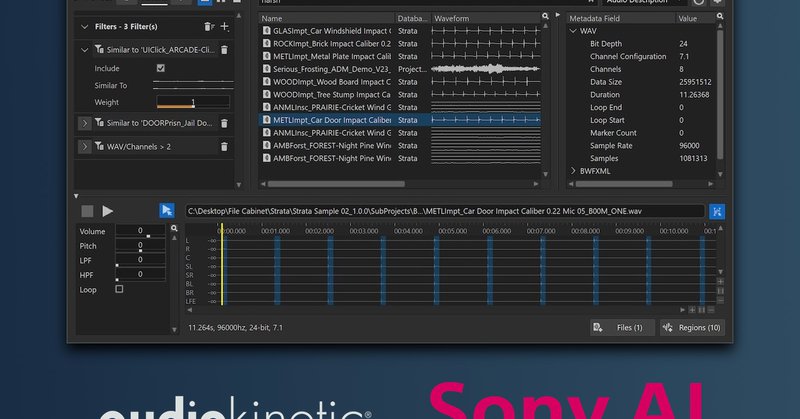800x419 pixels.
Task: Click the Waveform column header
Action: [x=486, y=18]
